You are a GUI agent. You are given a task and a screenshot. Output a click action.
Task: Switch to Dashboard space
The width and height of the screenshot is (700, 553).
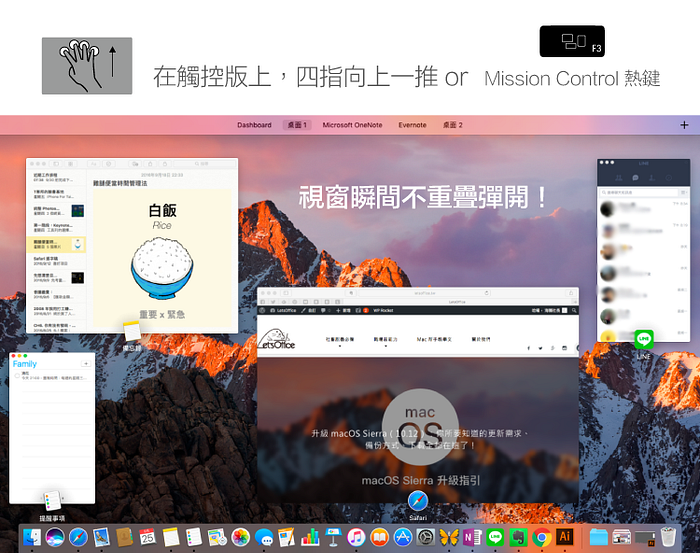(x=254, y=125)
